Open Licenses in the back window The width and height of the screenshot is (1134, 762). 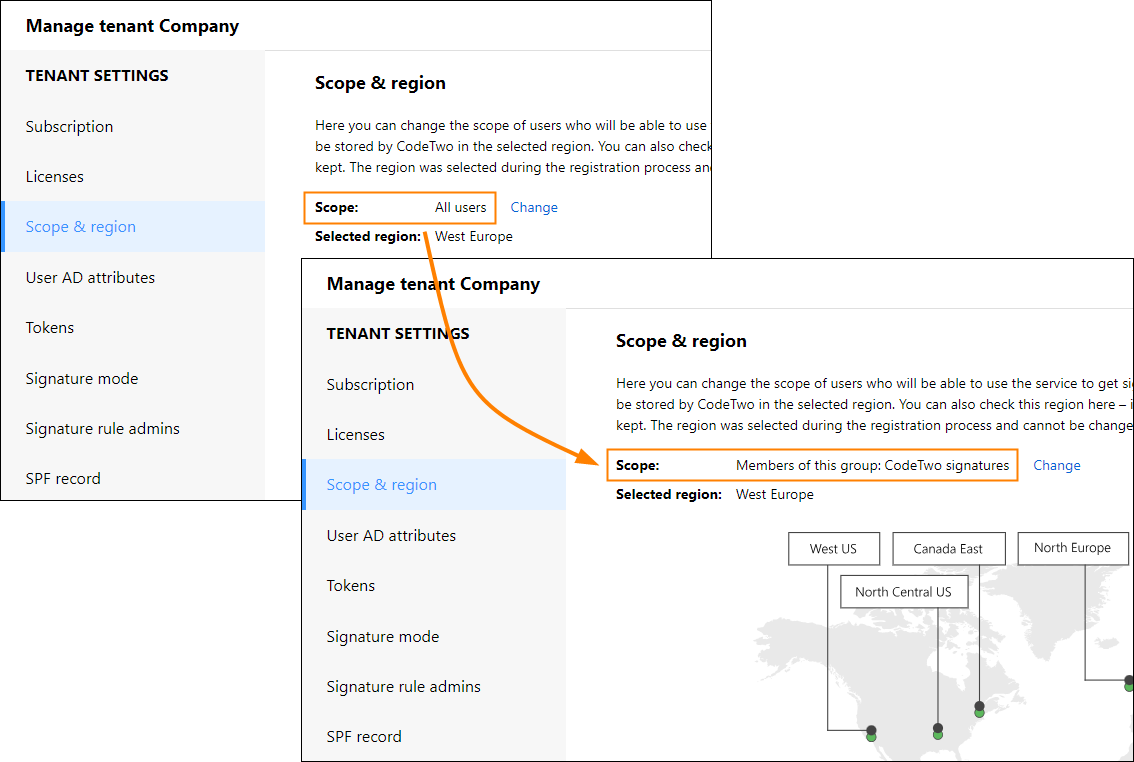click(54, 176)
